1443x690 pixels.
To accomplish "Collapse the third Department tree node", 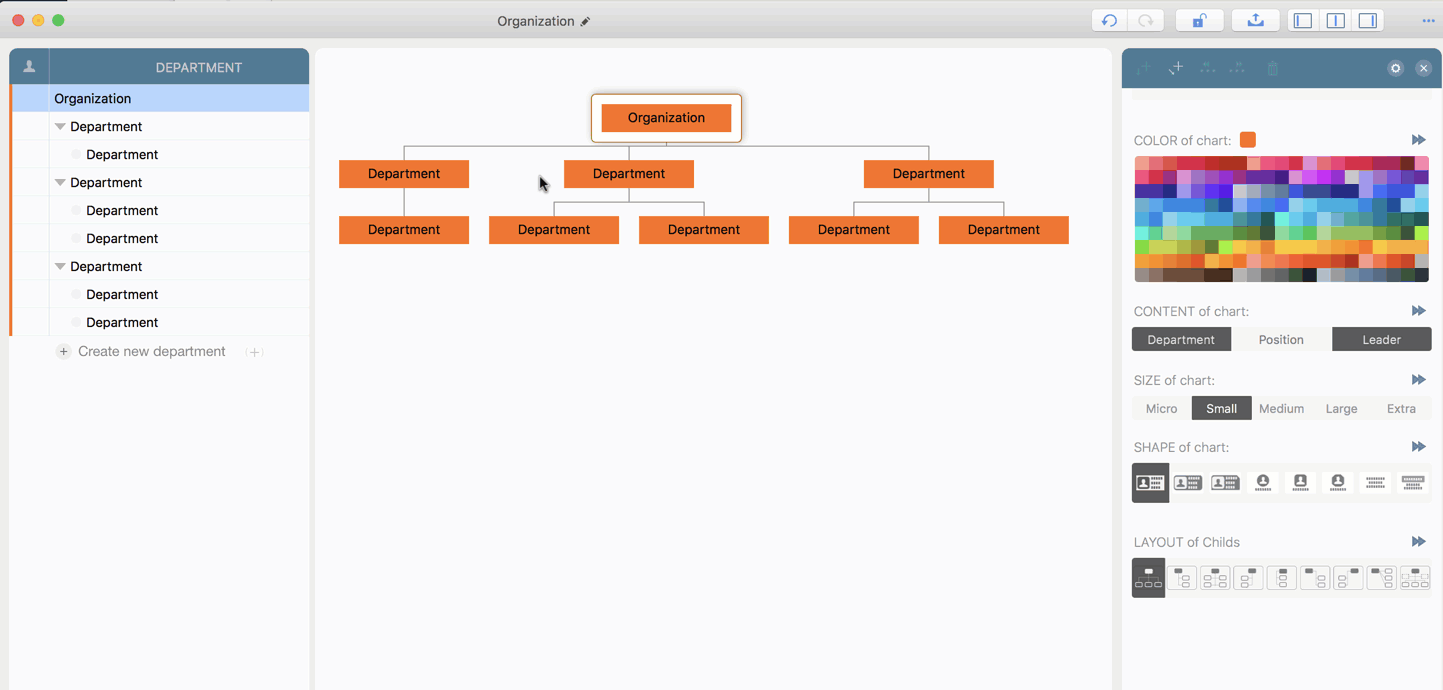I will [x=60, y=267].
